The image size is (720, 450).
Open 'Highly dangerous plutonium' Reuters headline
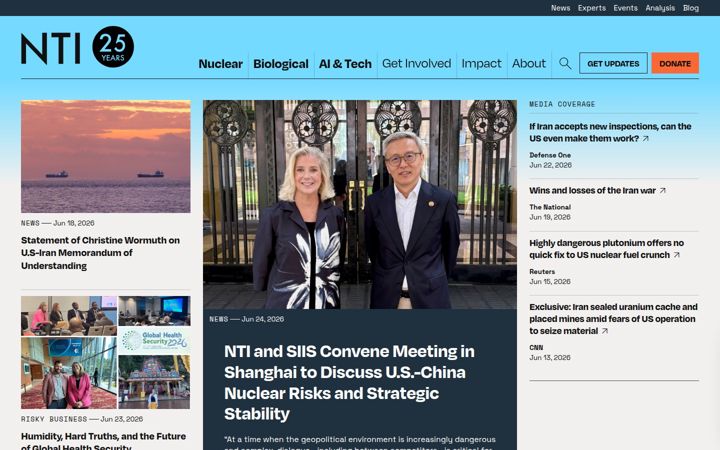606,249
